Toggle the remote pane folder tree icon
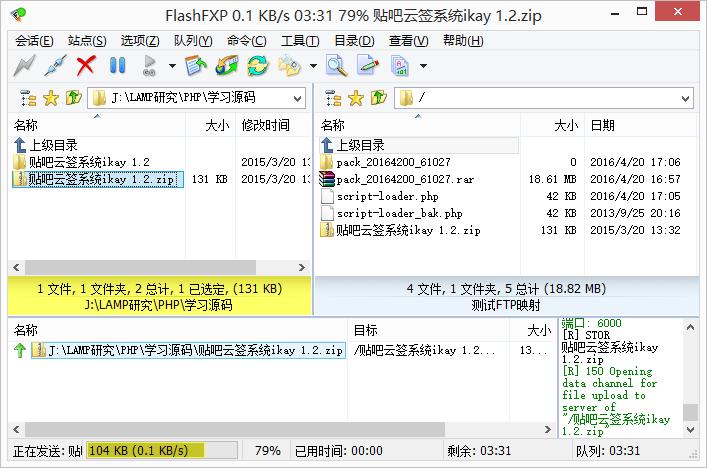 tap(333, 98)
